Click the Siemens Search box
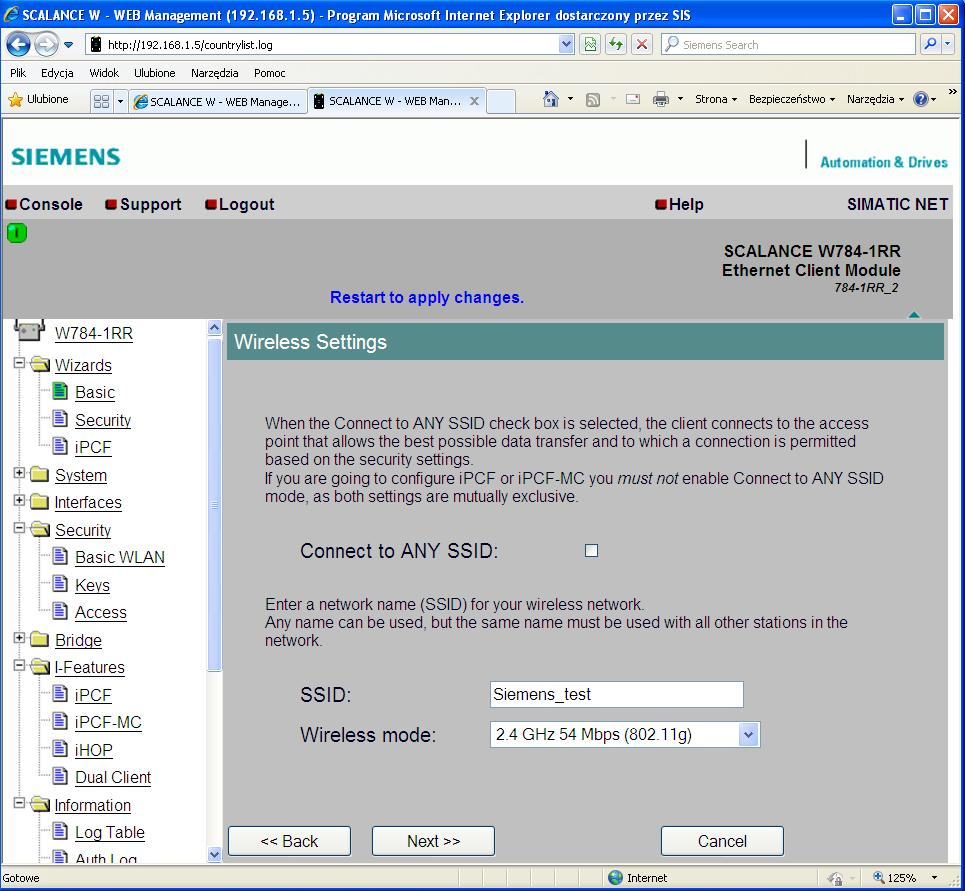This screenshot has width=965, height=891. click(788, 44)
